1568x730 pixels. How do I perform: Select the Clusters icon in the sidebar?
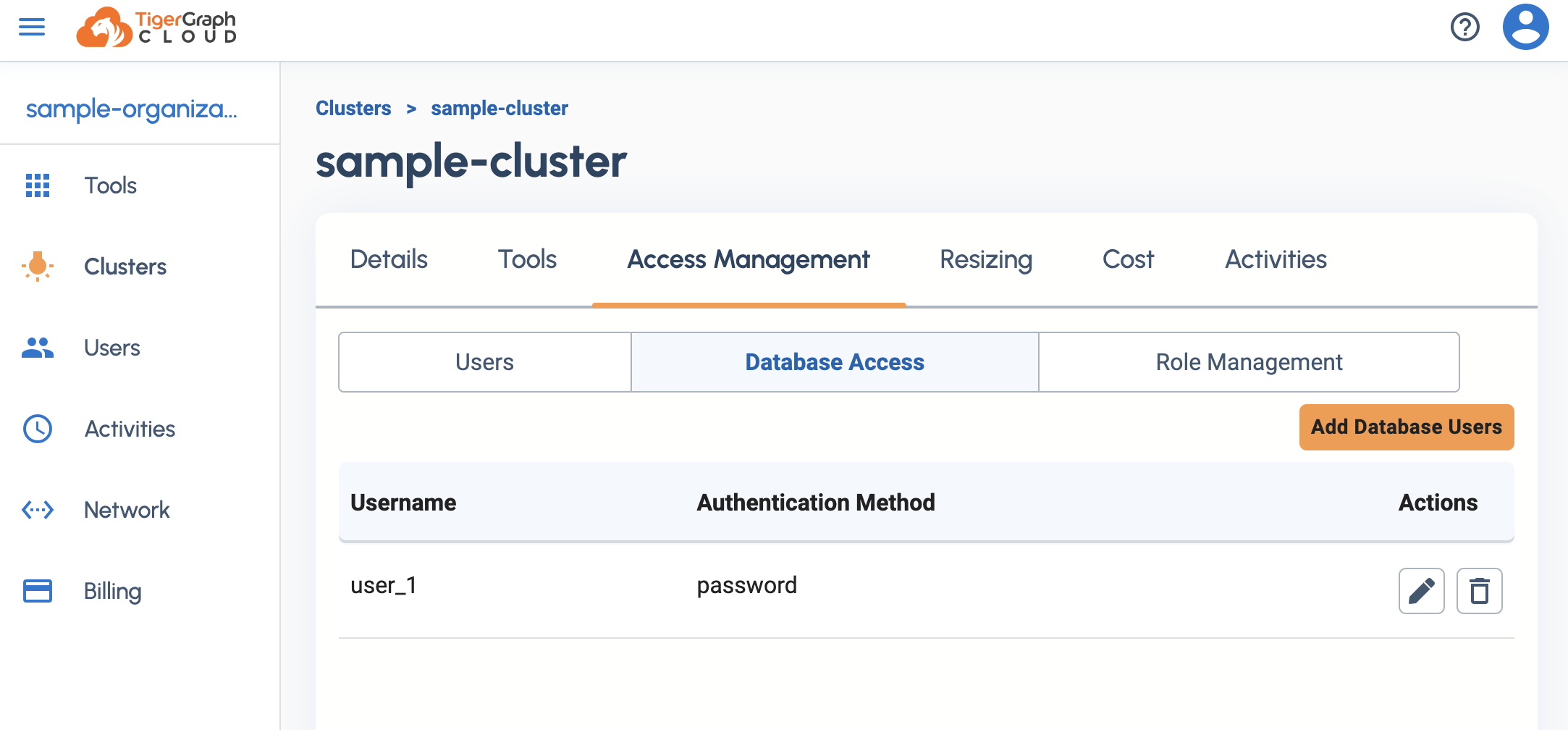tap(38, 267)
